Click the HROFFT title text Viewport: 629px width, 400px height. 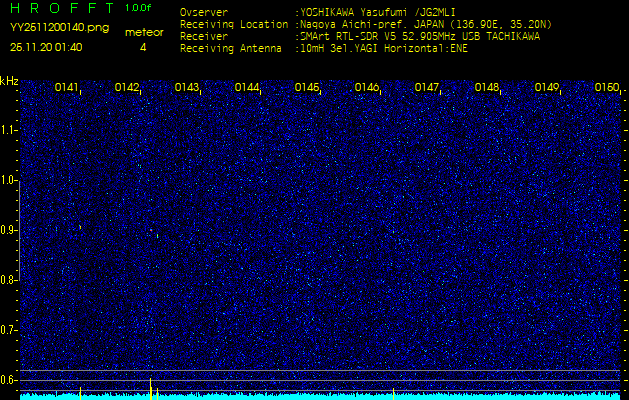click(63, 8)
